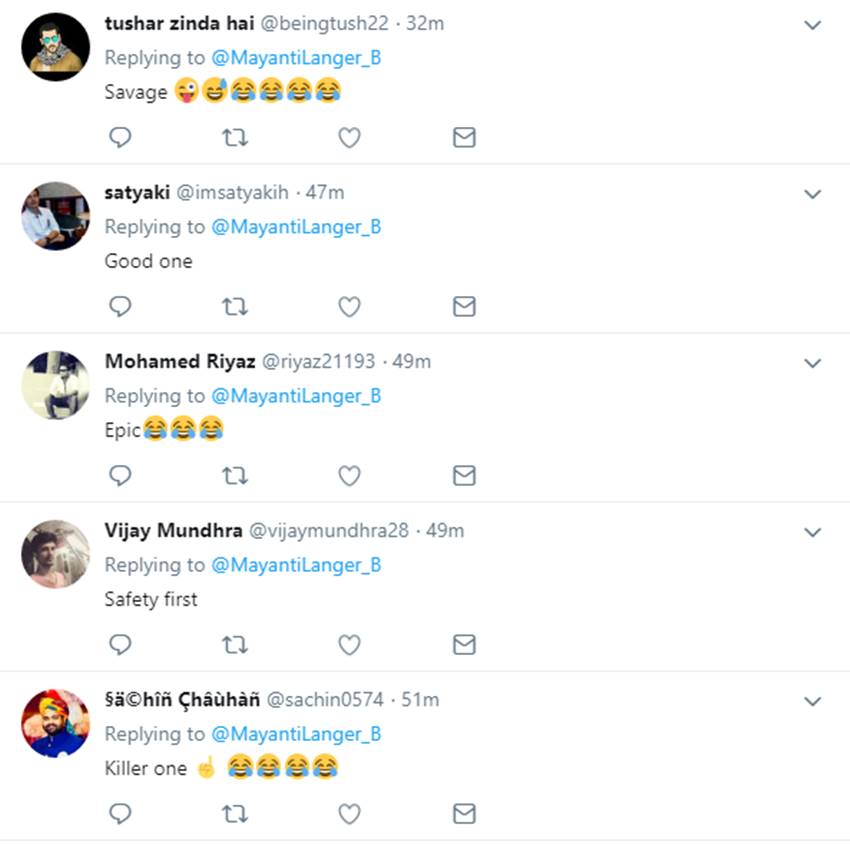
Task: Like Vijay Mundhra's 'Safety first' tweet
Action: [x=349, y=644]
